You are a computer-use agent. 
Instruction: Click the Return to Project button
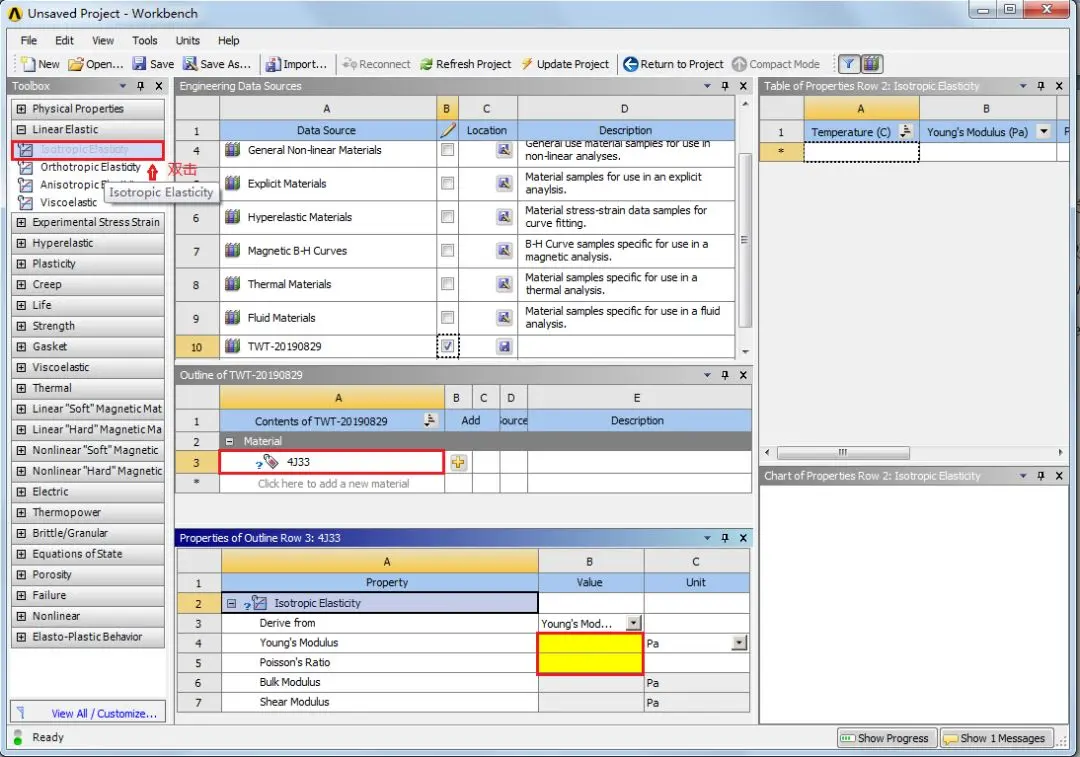673,64
